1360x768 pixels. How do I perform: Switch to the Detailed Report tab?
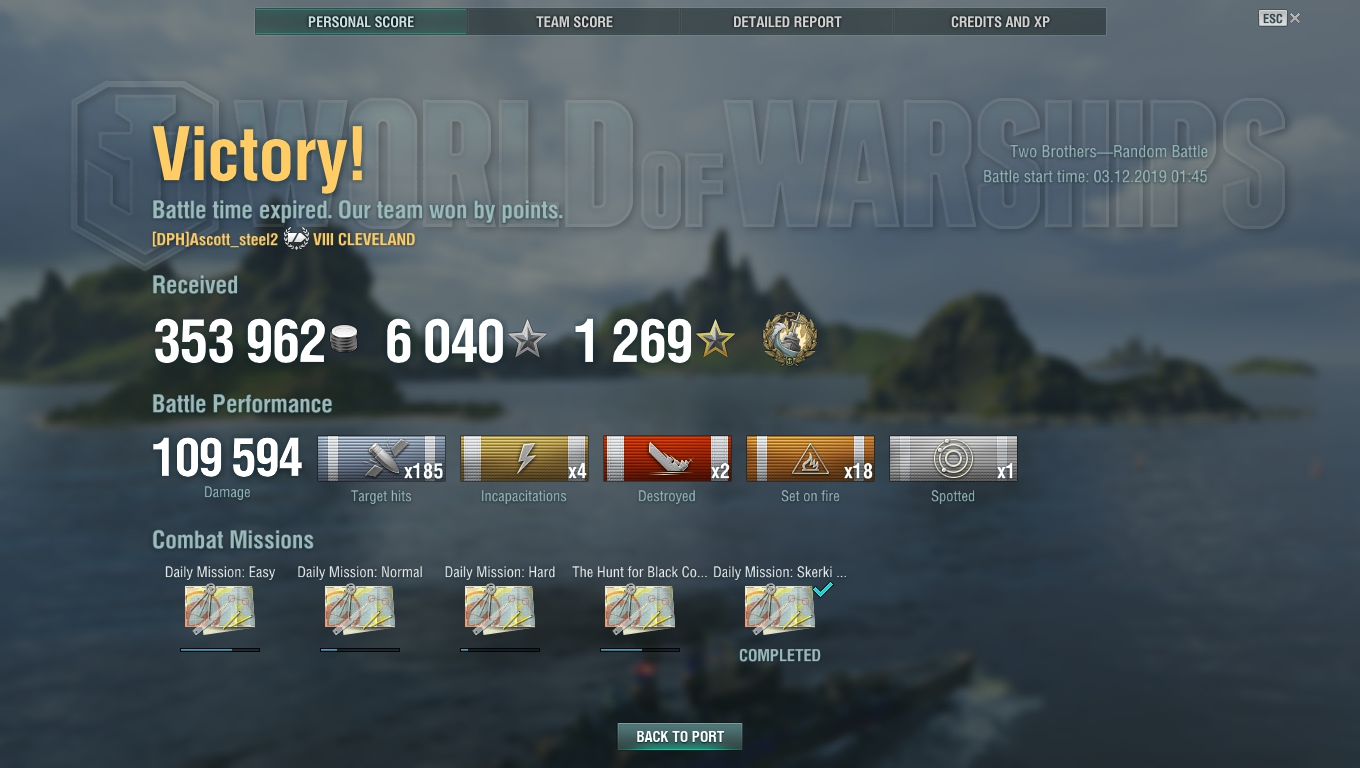787,21
